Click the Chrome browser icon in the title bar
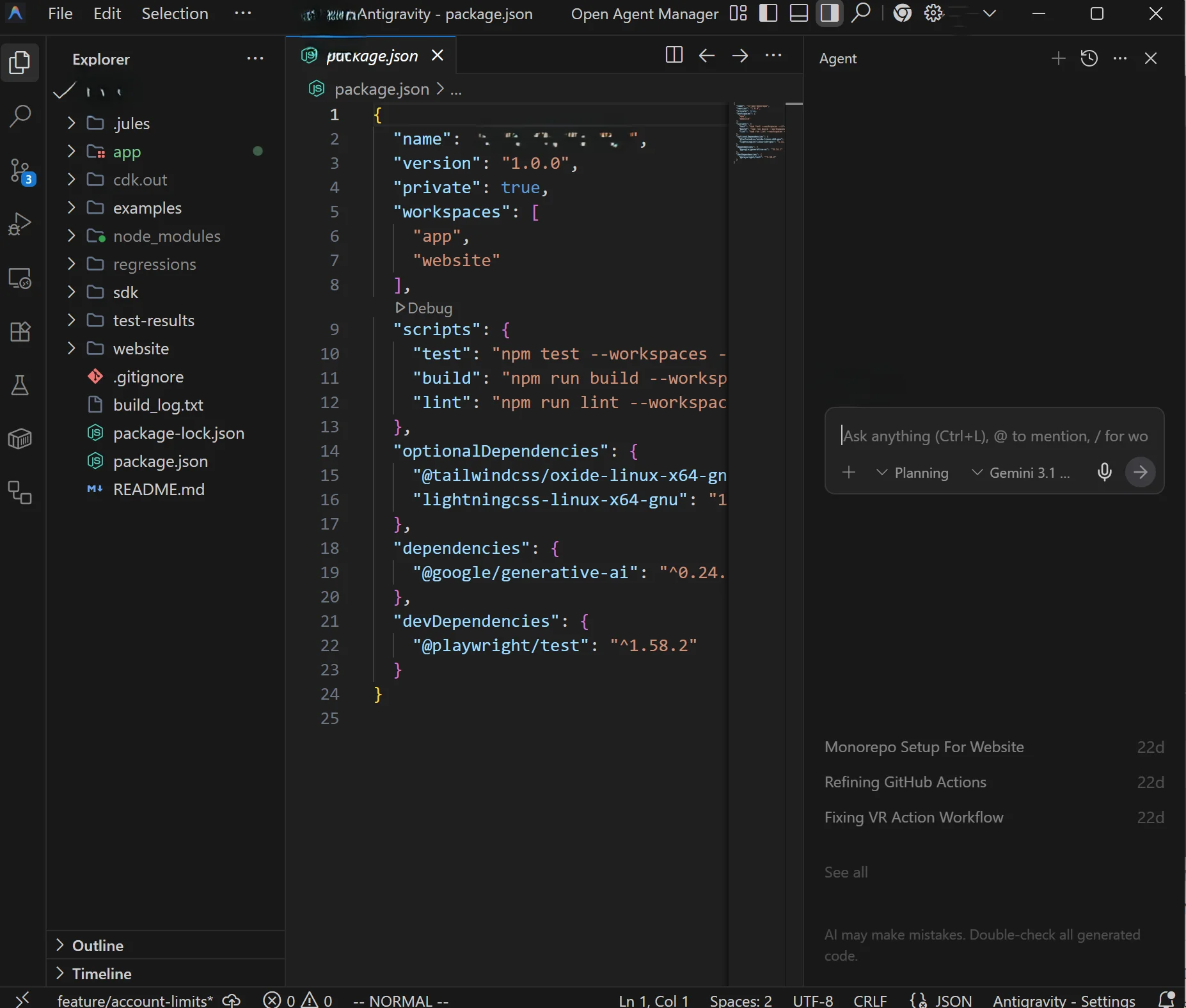 pos(902,13)
